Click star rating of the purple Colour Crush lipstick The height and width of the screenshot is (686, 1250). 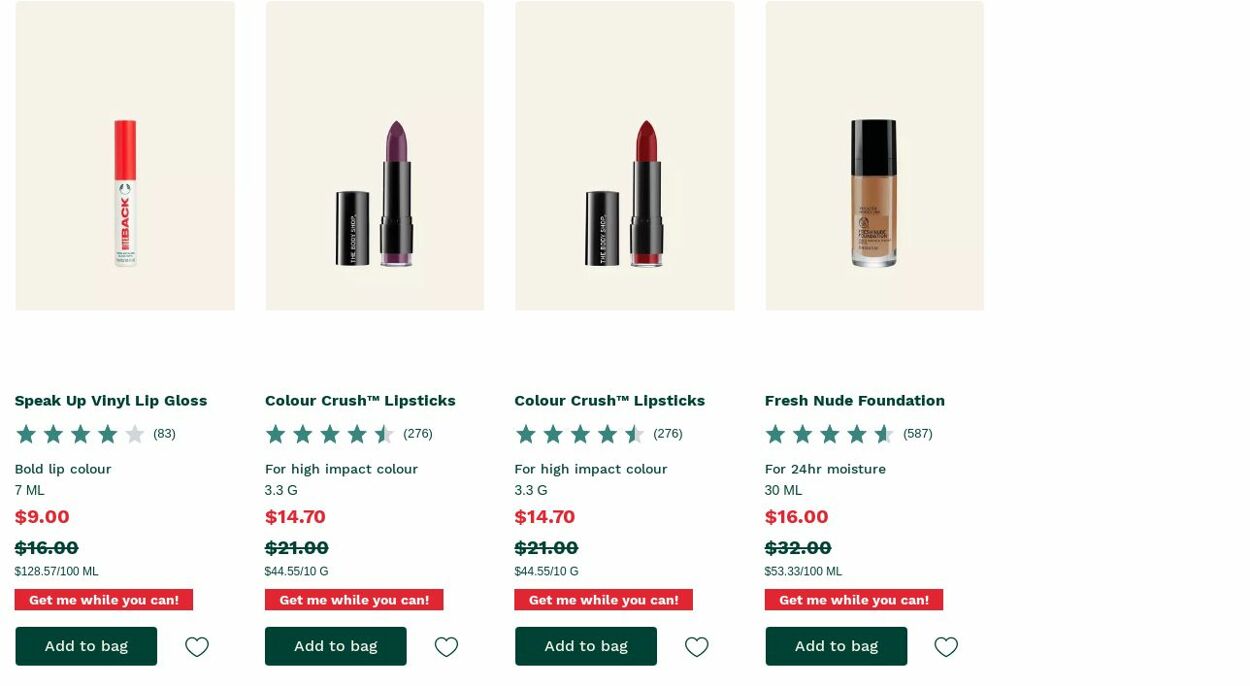coord(330,433)
